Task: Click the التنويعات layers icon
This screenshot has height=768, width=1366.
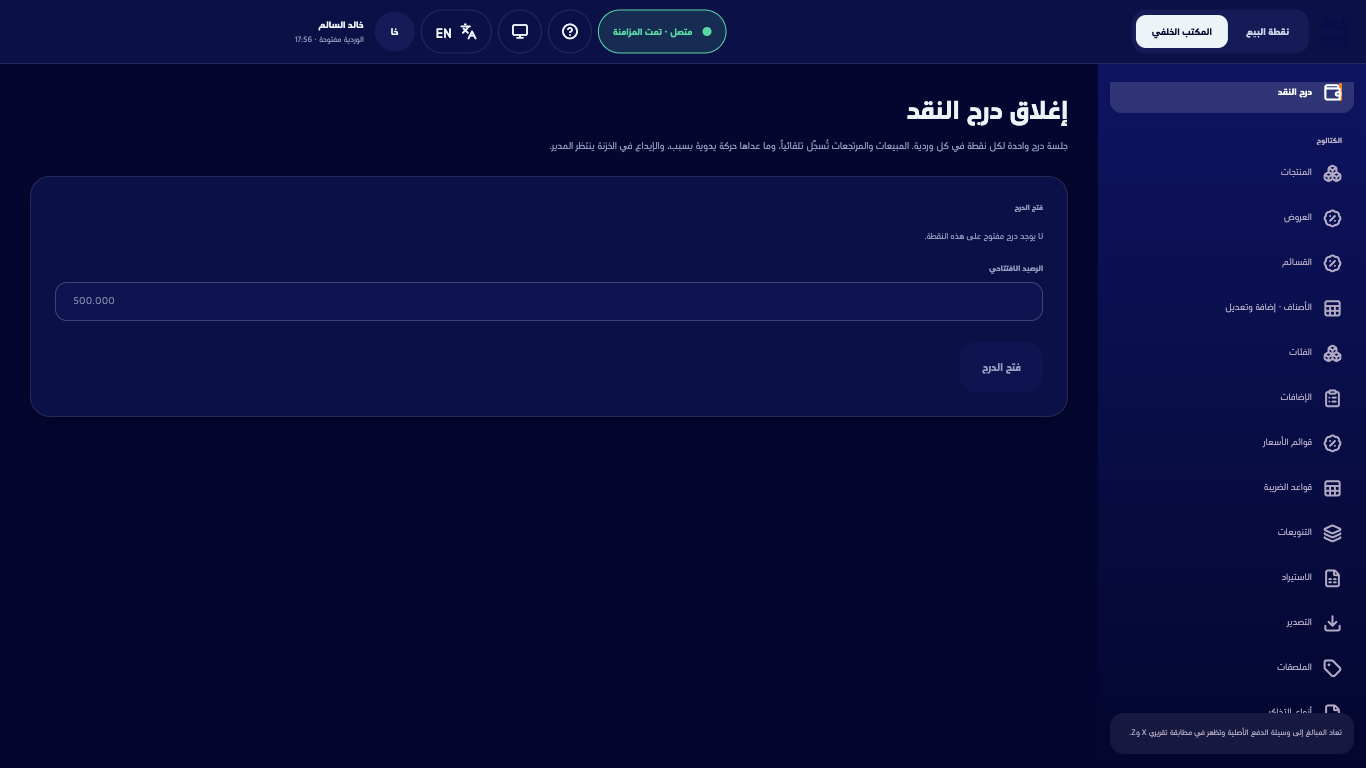Action: (x=1332, y=533)
